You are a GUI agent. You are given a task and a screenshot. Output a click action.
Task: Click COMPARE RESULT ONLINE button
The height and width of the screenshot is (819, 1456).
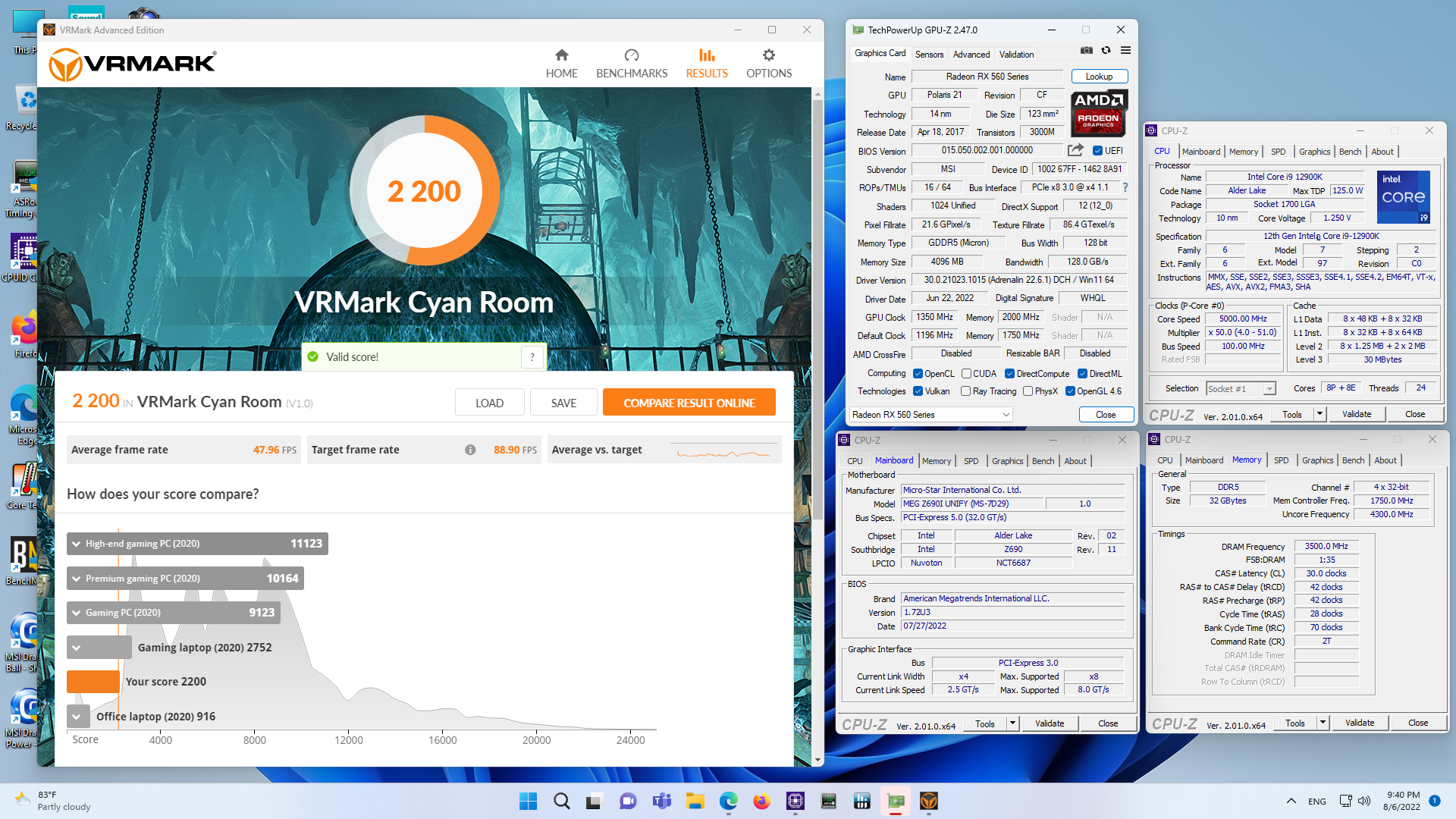point(689,403)
